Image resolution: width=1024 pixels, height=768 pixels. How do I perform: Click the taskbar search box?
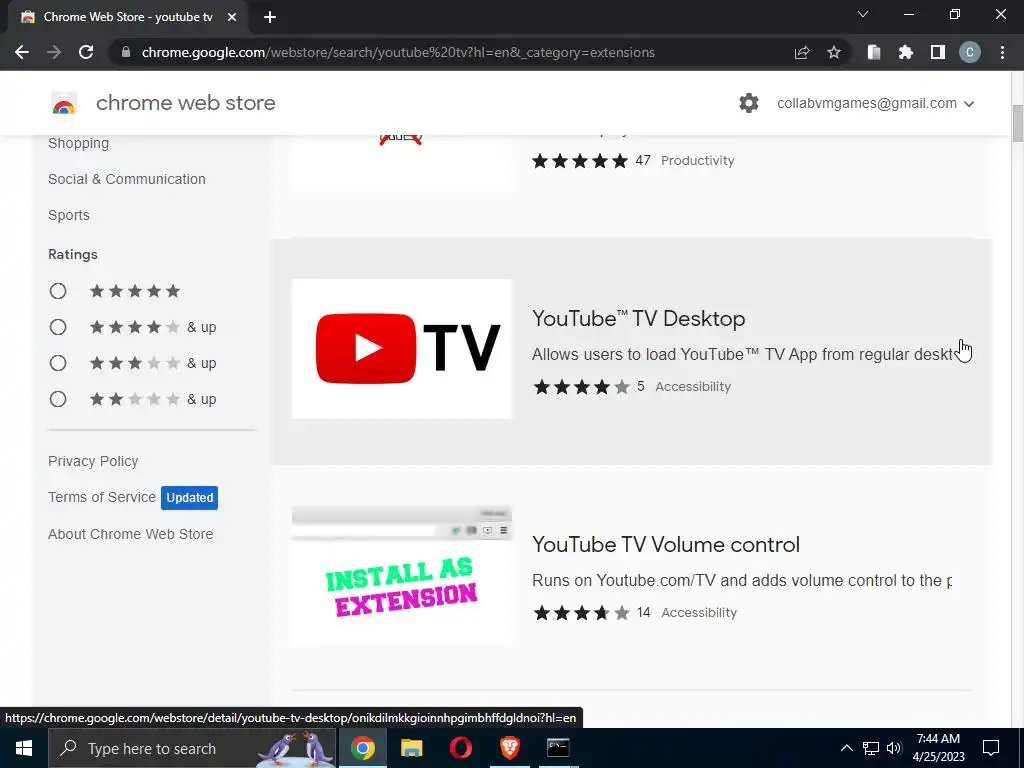click(192, 748)
